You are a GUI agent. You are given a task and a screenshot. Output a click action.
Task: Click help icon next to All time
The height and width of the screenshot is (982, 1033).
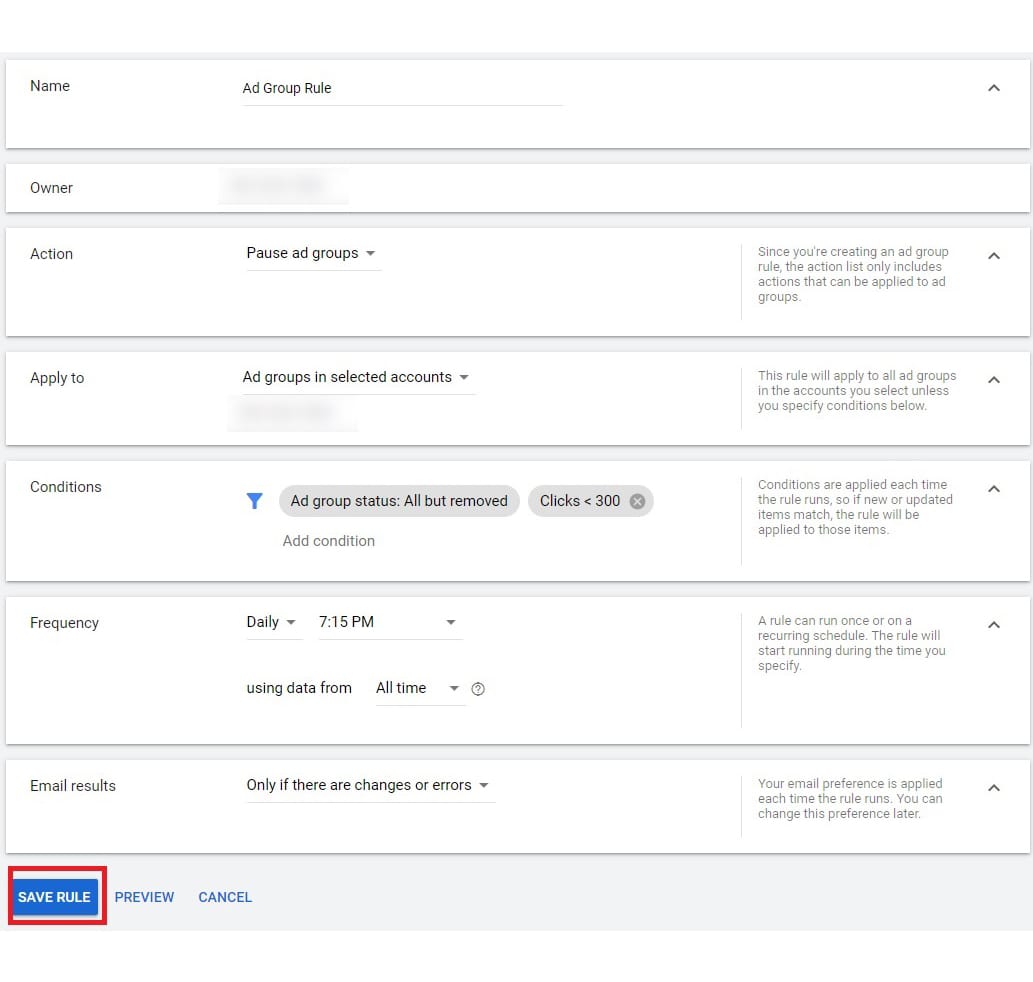click(478, 689)
